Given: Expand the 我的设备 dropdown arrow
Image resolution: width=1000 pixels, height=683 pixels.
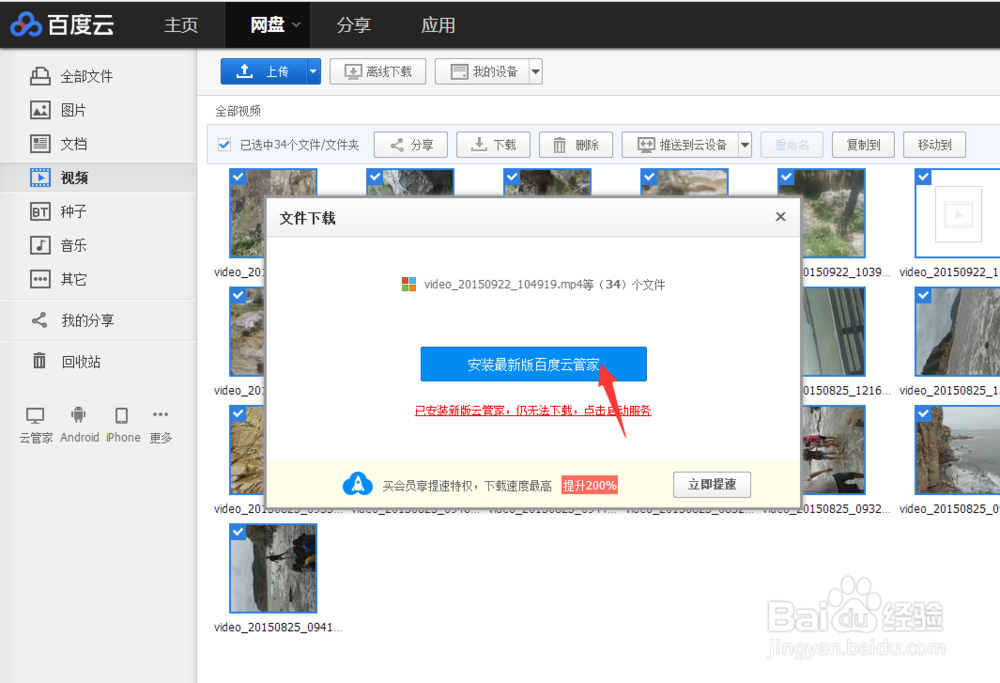Looking at the screenshot, I should point(536,71).
